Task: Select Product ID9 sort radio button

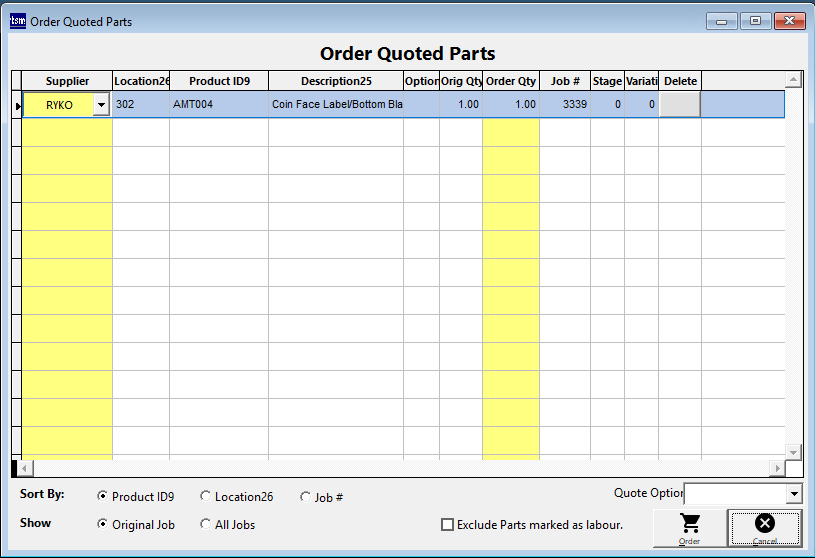Action: (103, 497)
